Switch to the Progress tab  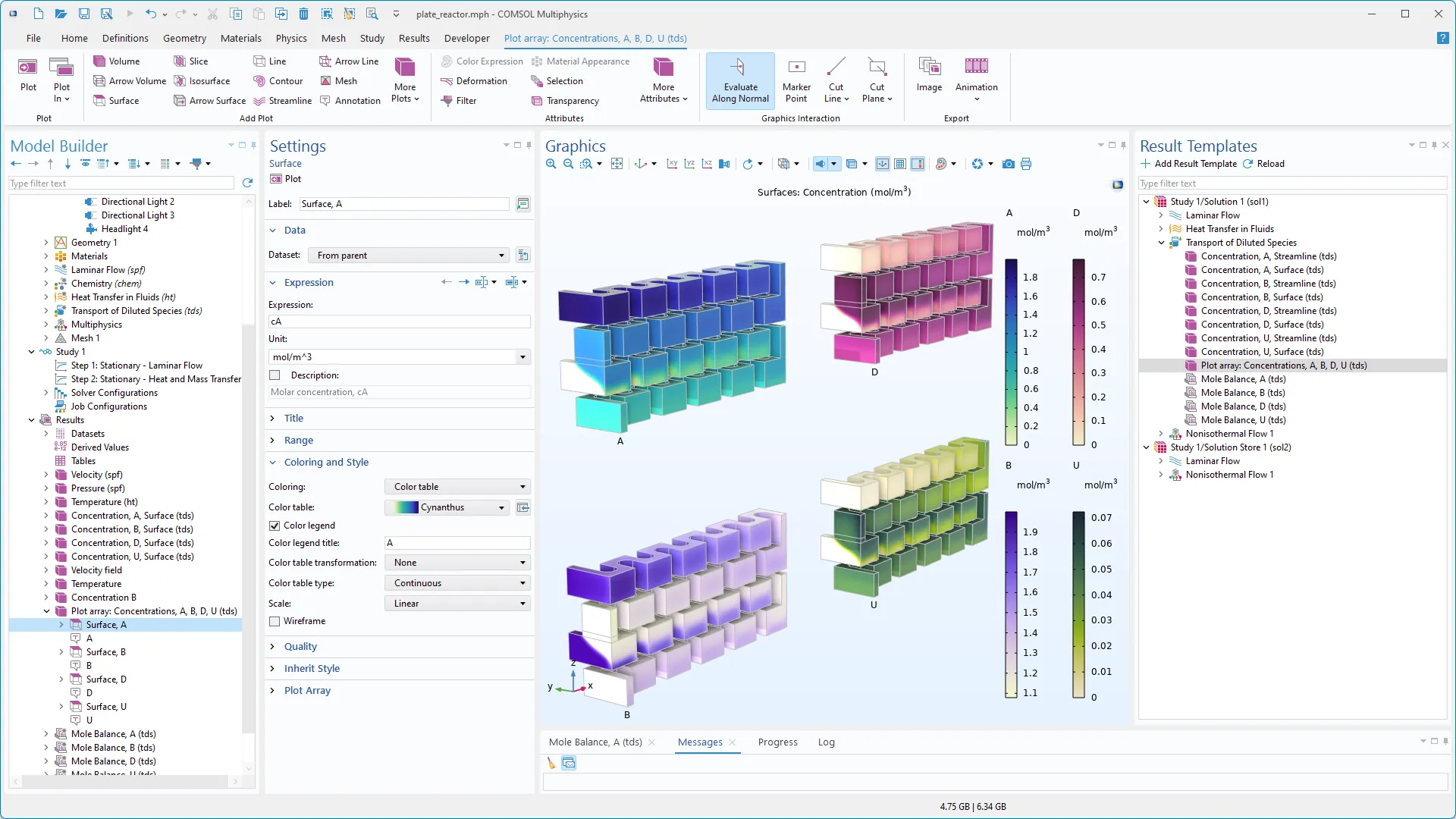point(777,742)
